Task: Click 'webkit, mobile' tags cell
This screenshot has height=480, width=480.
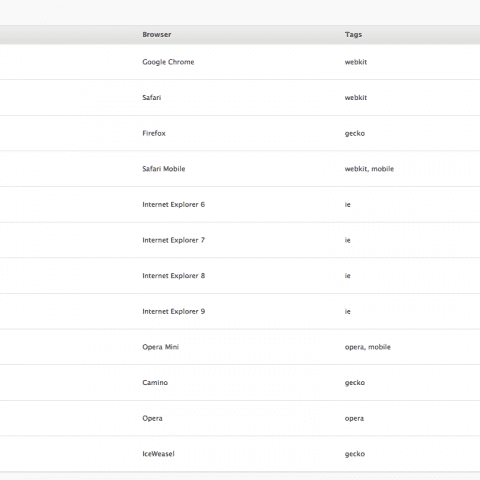Action: [369, 169]
